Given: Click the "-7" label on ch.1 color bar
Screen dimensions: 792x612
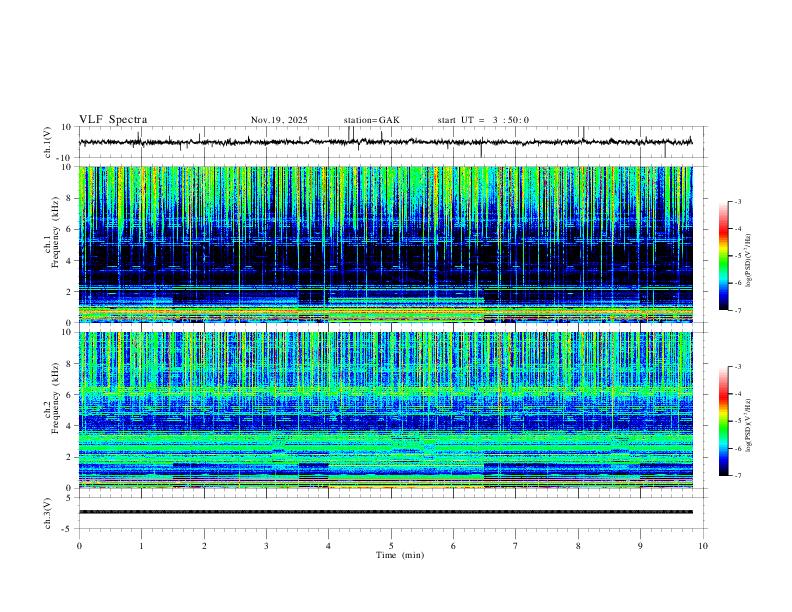Looking at the screenshot, I should 737,311.
